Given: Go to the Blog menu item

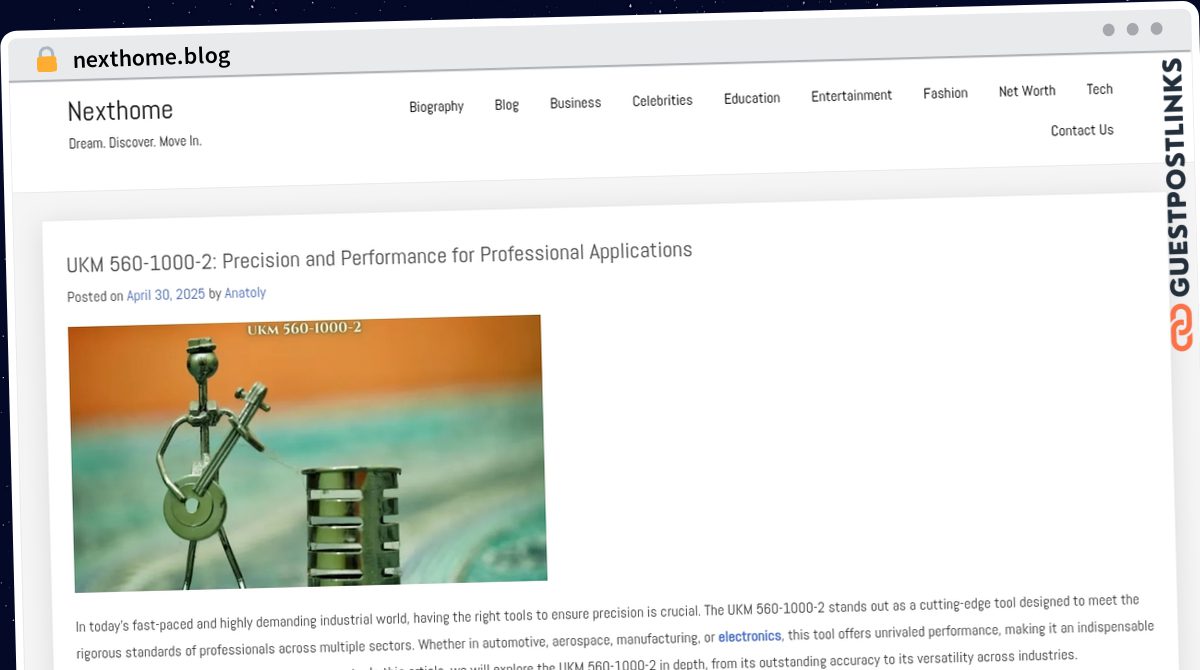Looking at the screenshot, I should coord(507,104).
